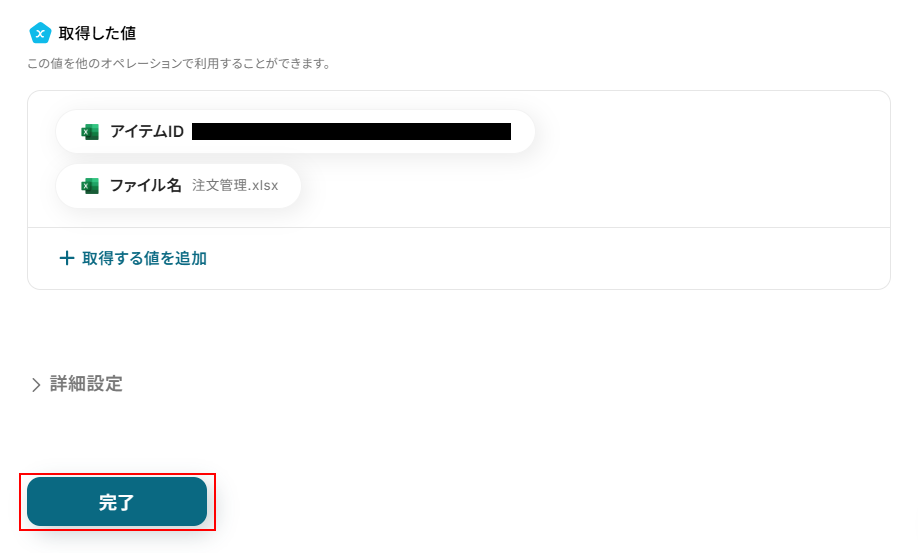918x553 pixels.
Task: Click the 詳細設定 text's last character 定
Action: click(114, 384)
